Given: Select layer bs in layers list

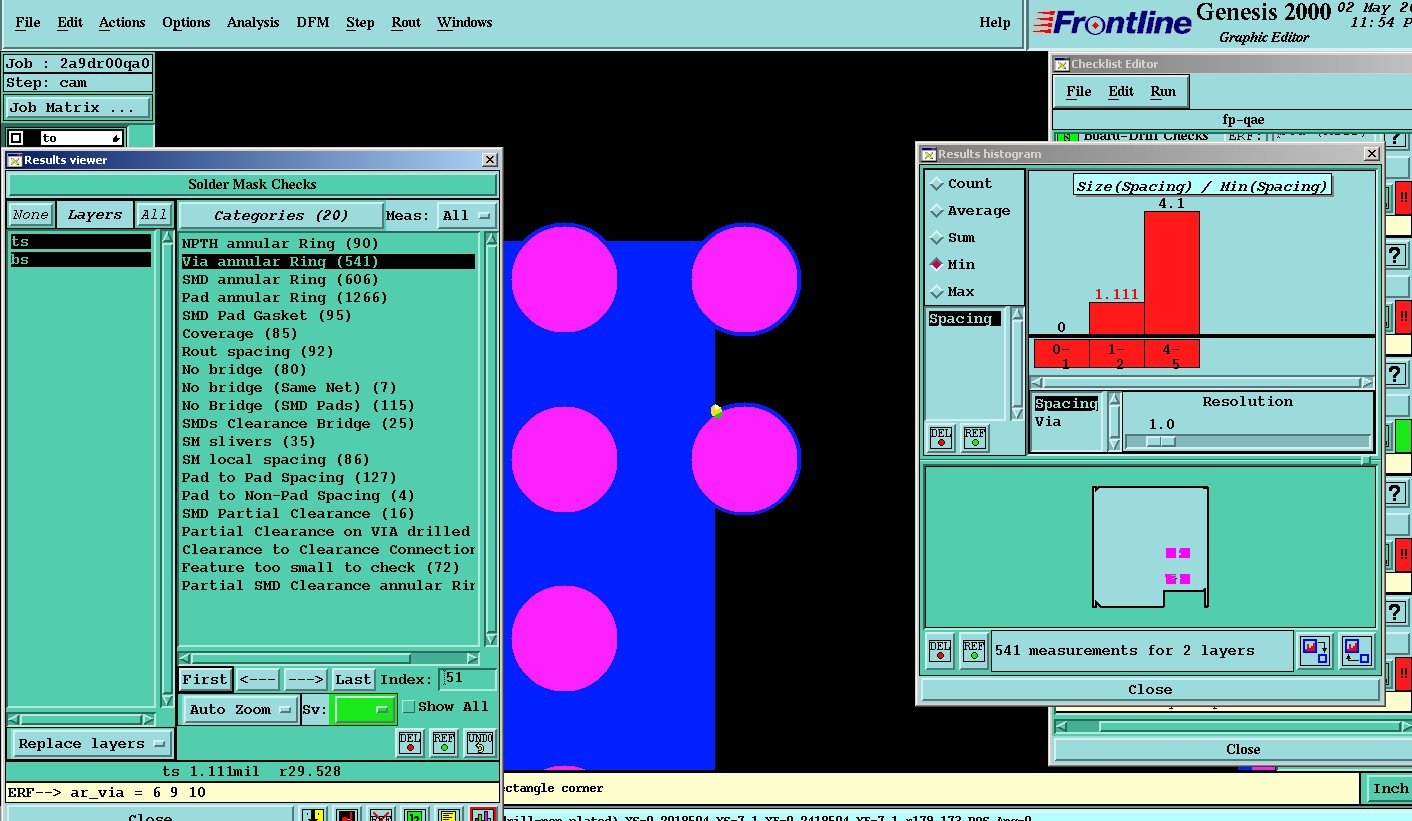Looking at the screenshot, I should coord(80,260).
